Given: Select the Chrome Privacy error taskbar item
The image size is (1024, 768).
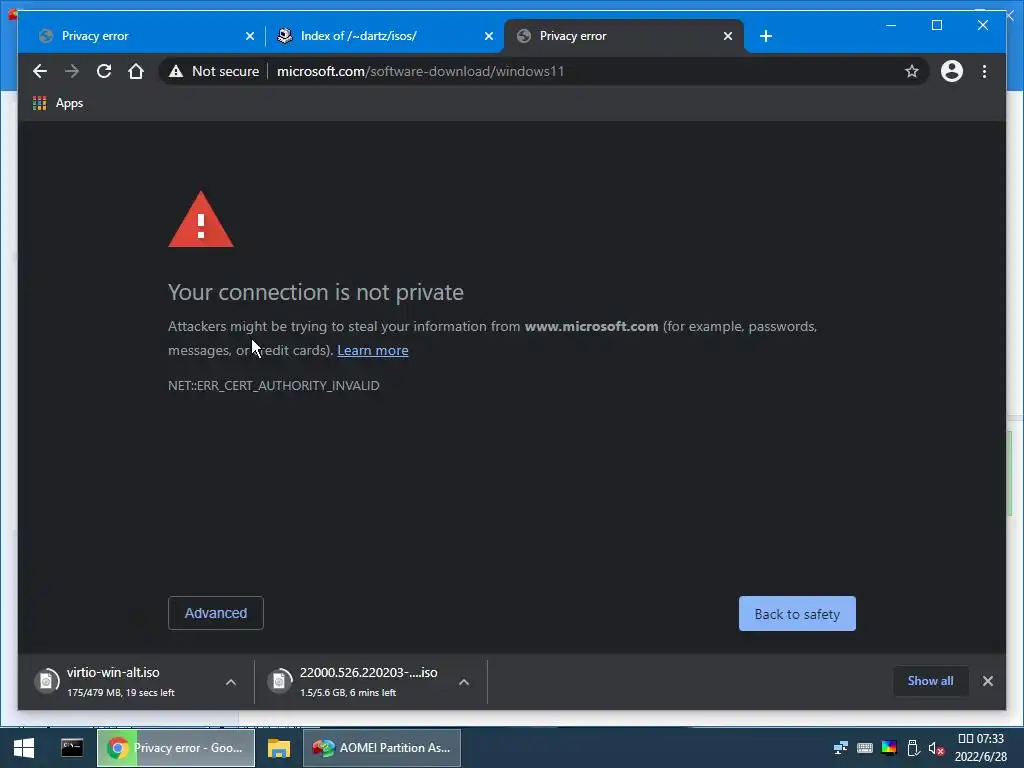Looking at the screenshot, I should (x=176, y=748).
